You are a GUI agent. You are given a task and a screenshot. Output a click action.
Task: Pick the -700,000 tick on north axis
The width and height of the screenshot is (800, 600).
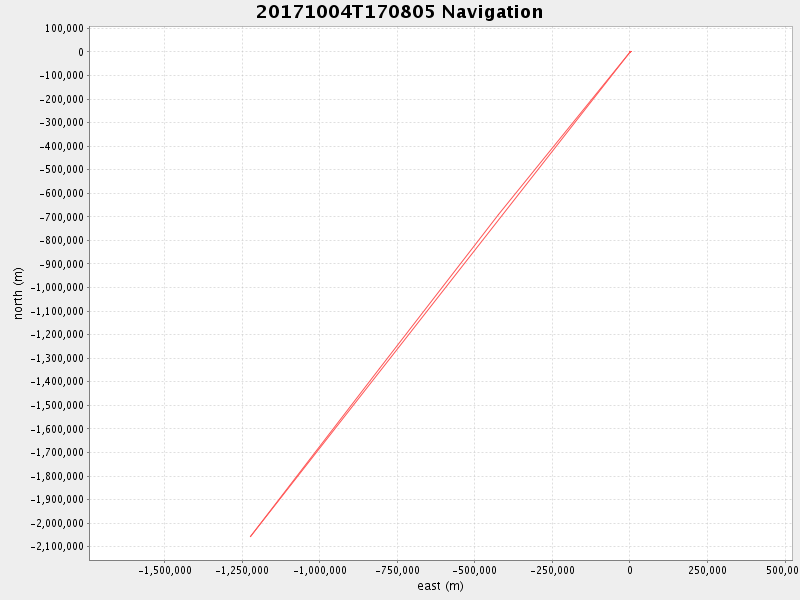pyautogui.click(x=61, y=217)
